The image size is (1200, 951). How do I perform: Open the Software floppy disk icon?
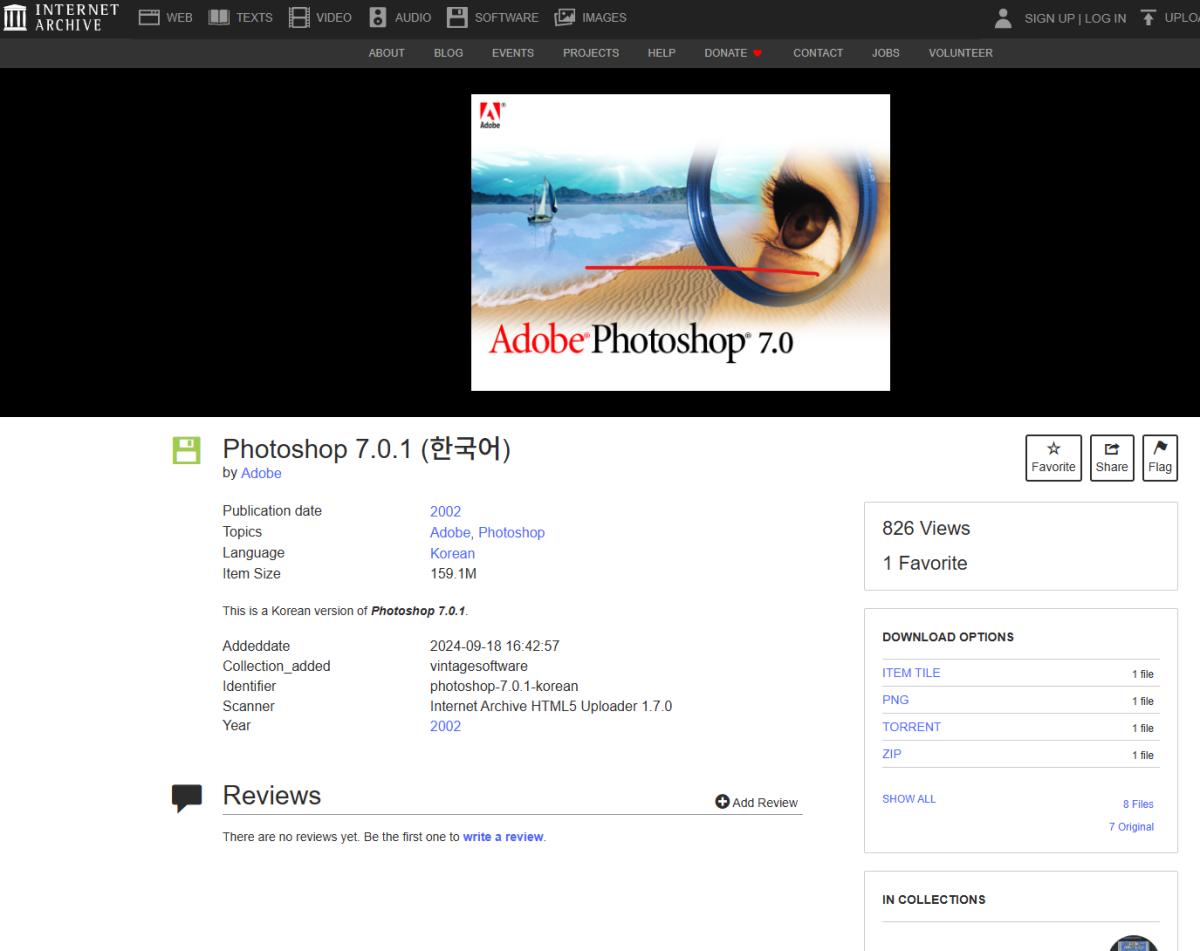(457, 17)
